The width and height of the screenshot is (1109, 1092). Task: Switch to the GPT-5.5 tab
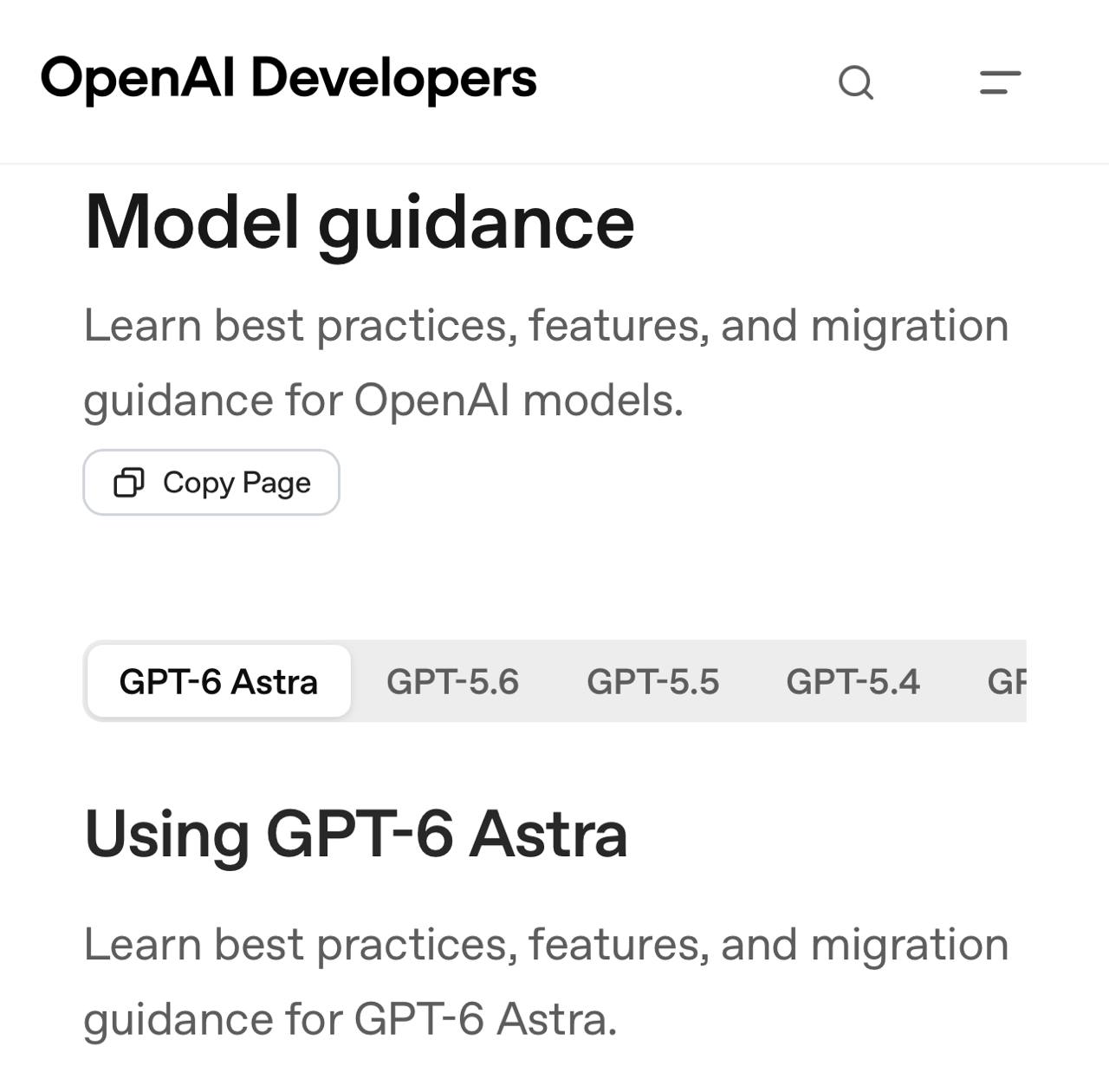click(652, 681)
